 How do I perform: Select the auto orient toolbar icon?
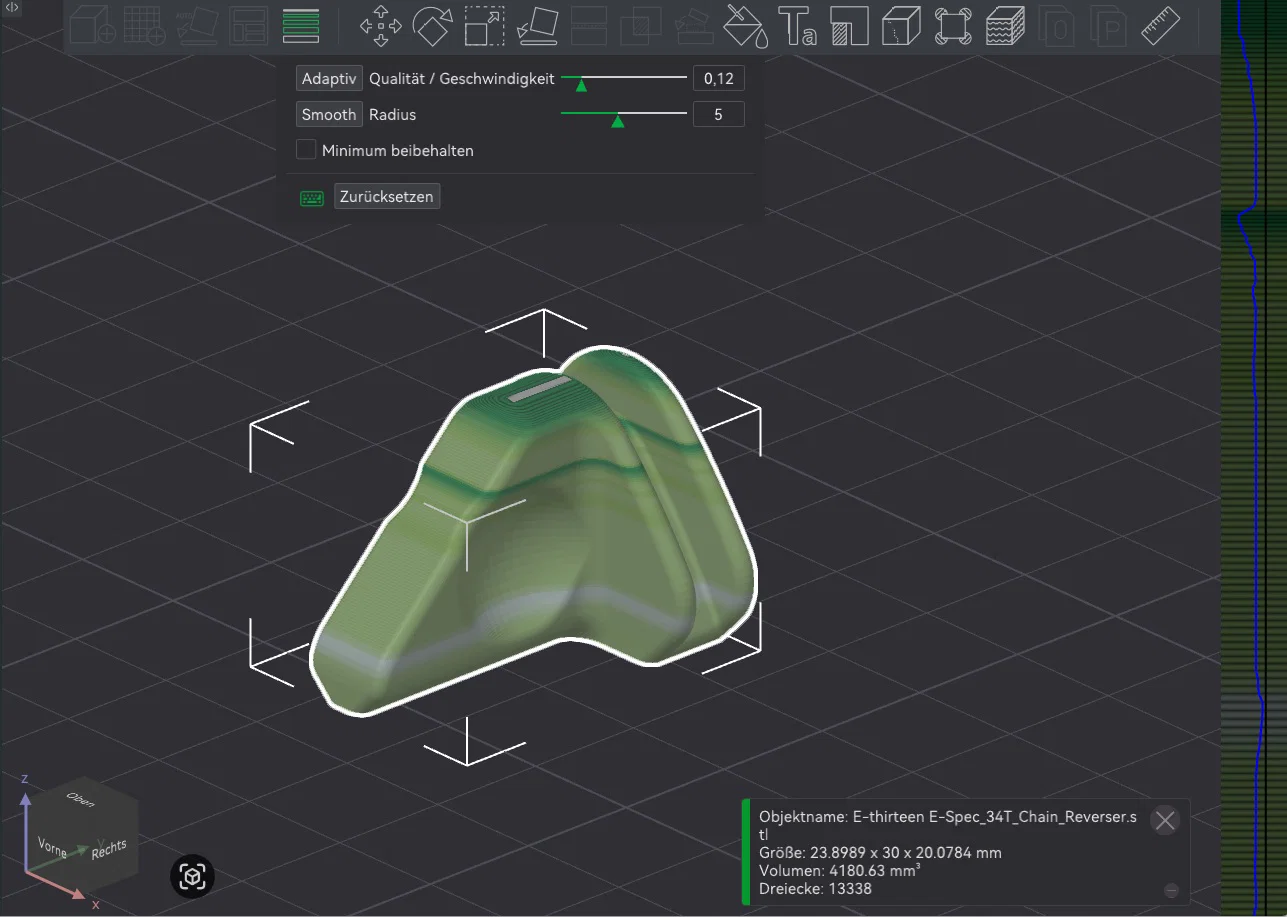(198, 26)
